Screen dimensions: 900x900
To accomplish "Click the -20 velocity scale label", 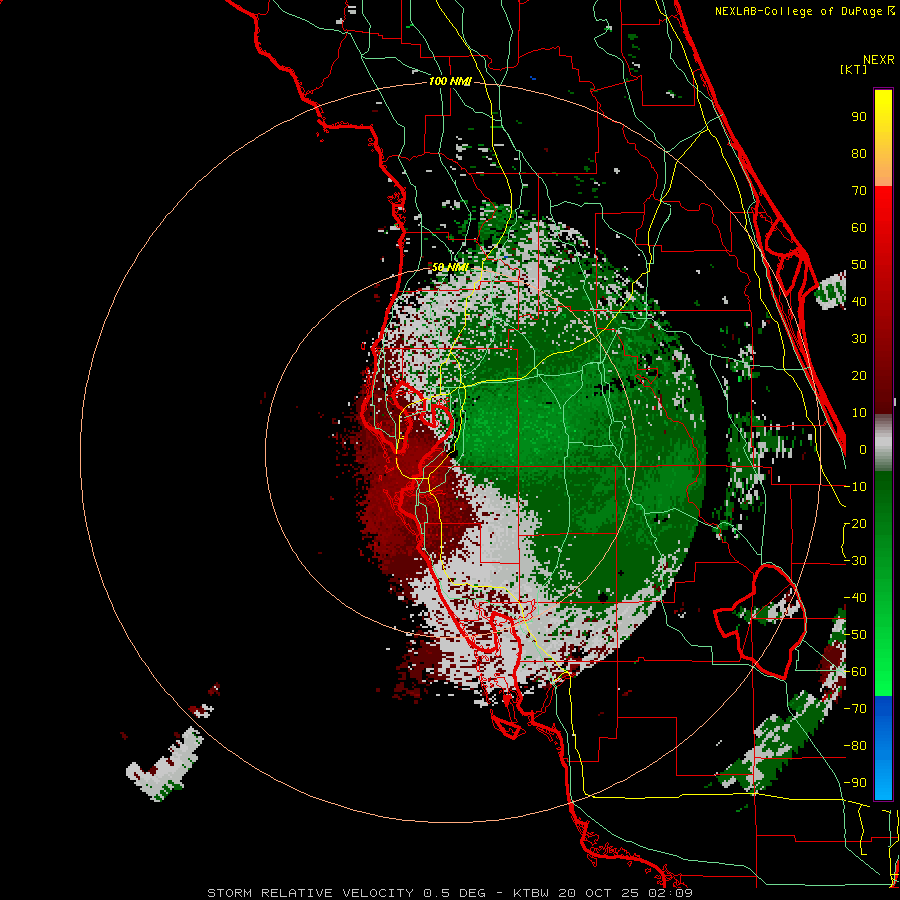I will pos(855,523).
